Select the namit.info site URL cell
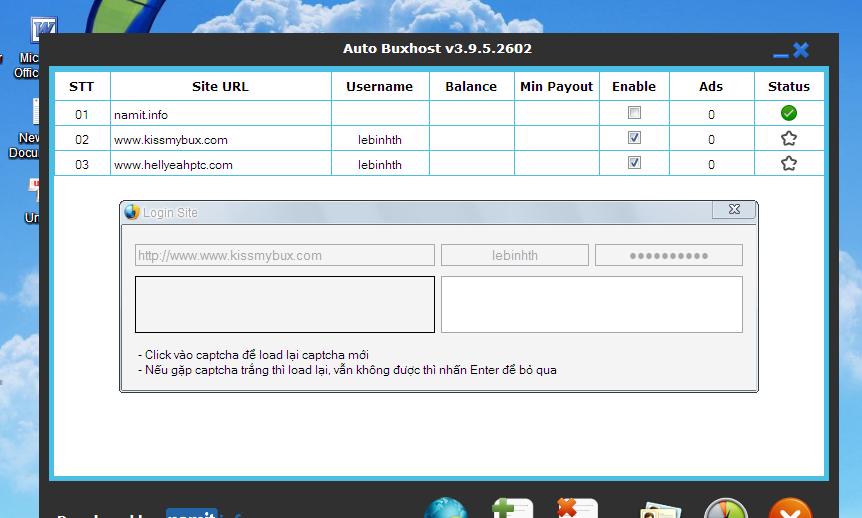The image size is (862, 518). (220, 114)
